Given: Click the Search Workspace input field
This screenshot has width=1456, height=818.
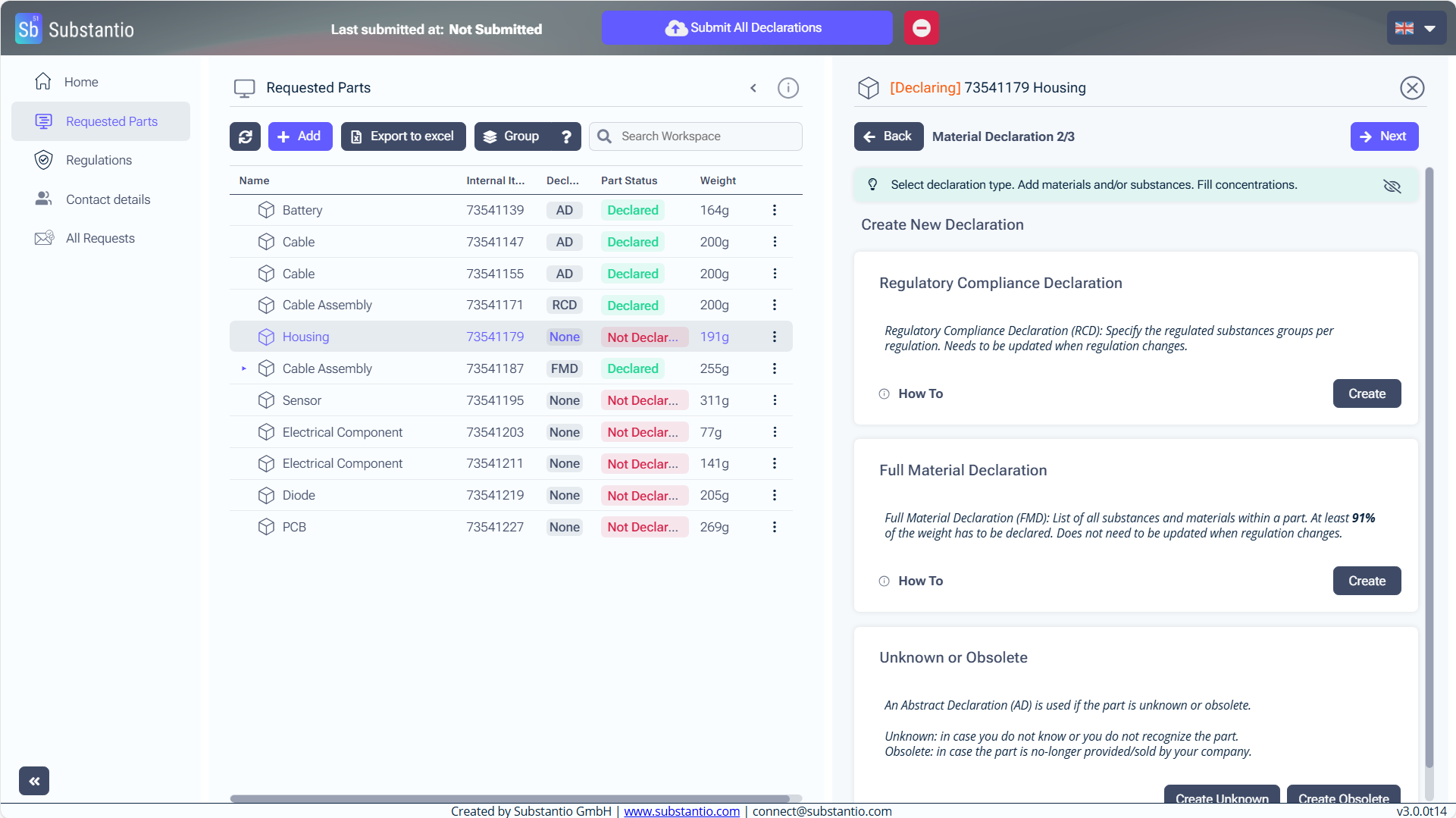Looking at the screenshot, I should point(705,136).
